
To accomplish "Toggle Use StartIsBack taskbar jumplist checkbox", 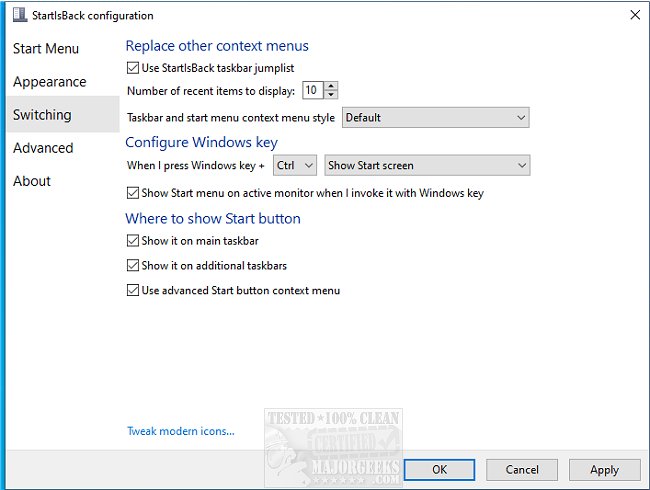I will [x=134, y=69].
